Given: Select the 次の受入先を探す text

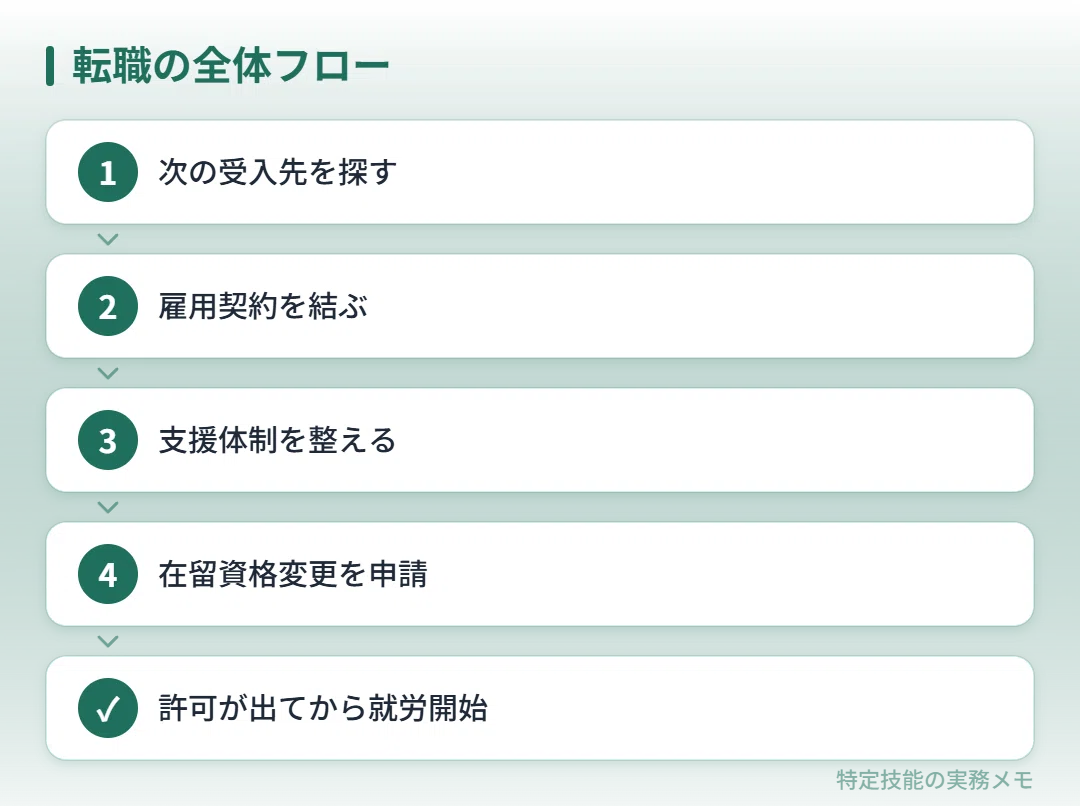Looking at the screenshot, I should pos(278,172).
